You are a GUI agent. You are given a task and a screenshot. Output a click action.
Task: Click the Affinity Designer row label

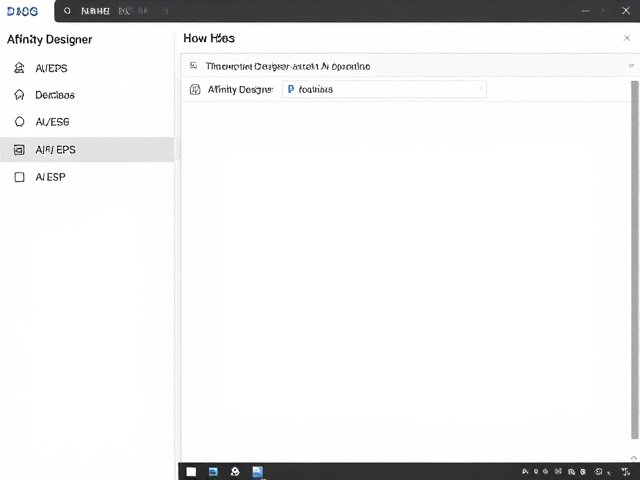[x=240, y=89]
